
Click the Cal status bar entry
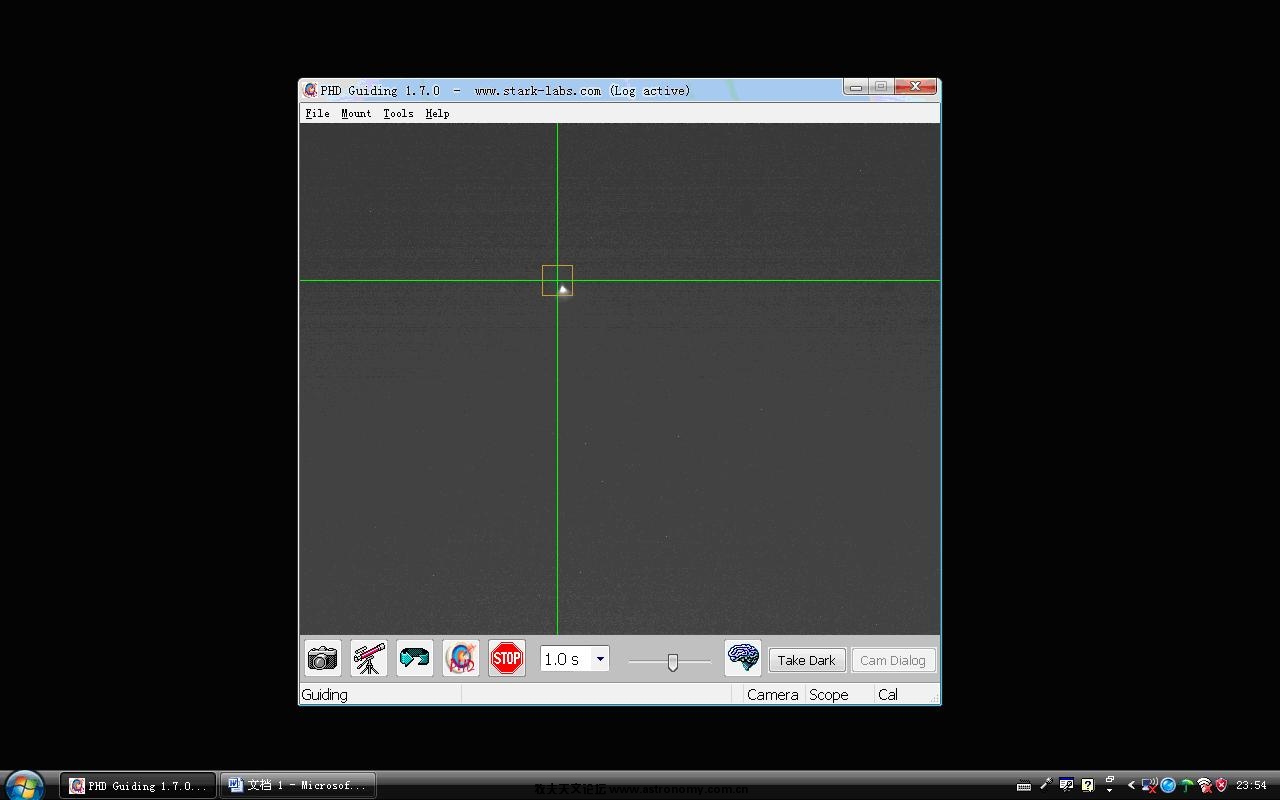click(x=888, y=694)
